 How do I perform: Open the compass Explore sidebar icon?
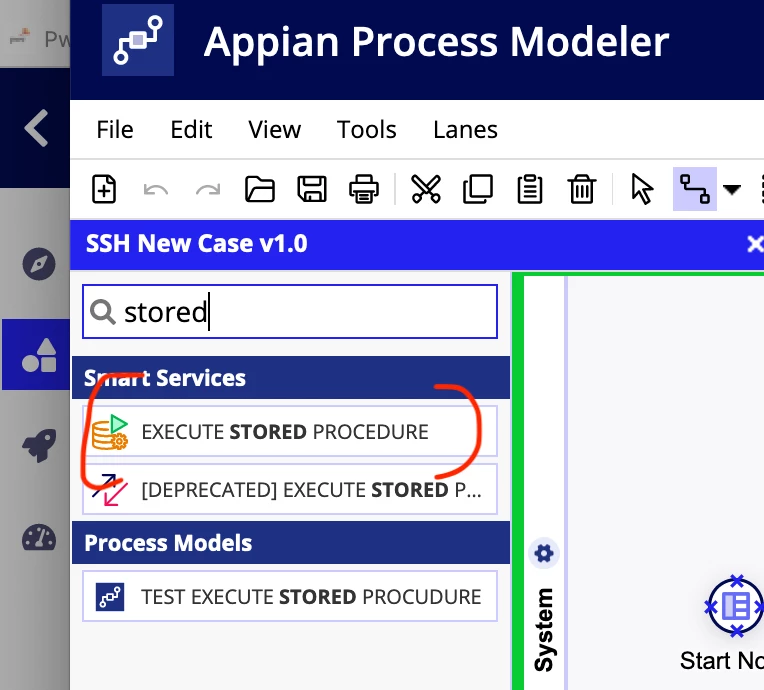pos(39,264)
